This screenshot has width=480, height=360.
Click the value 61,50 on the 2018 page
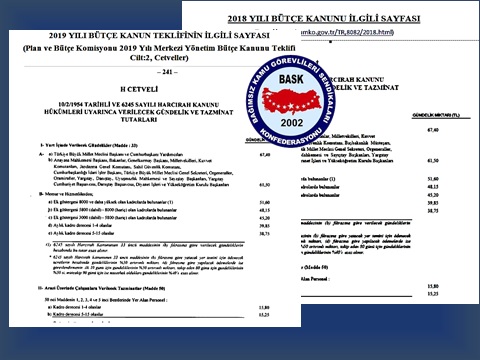click(x=433, y=161)
